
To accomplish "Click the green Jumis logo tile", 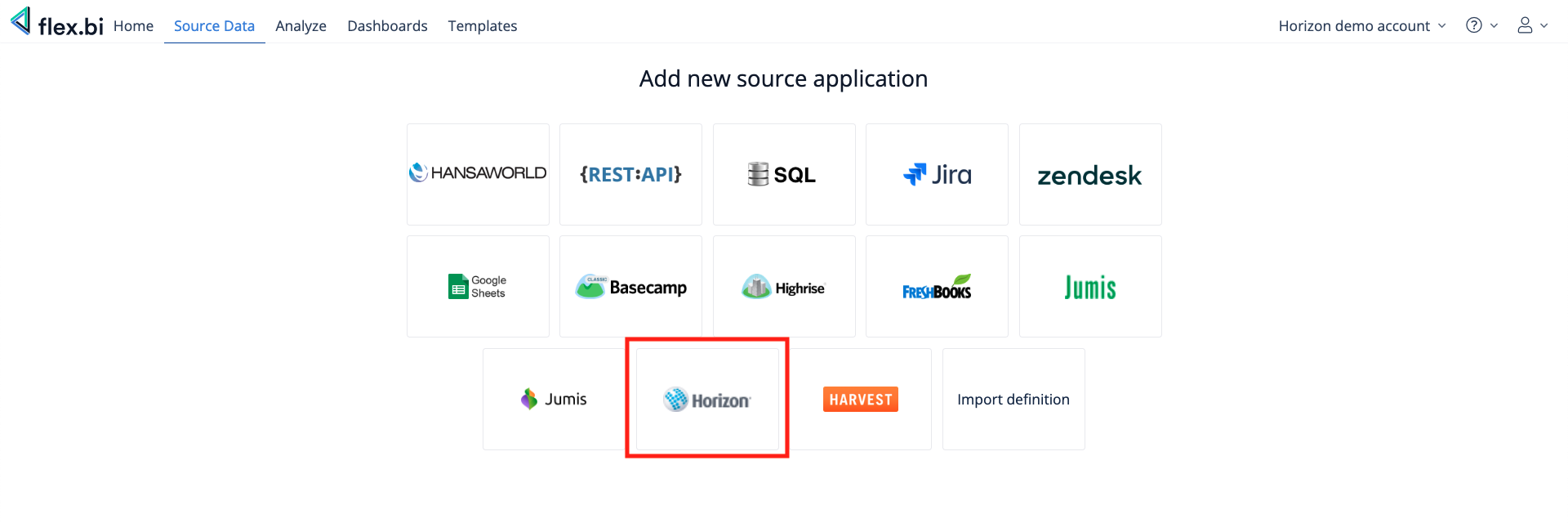I will 1090,287.
